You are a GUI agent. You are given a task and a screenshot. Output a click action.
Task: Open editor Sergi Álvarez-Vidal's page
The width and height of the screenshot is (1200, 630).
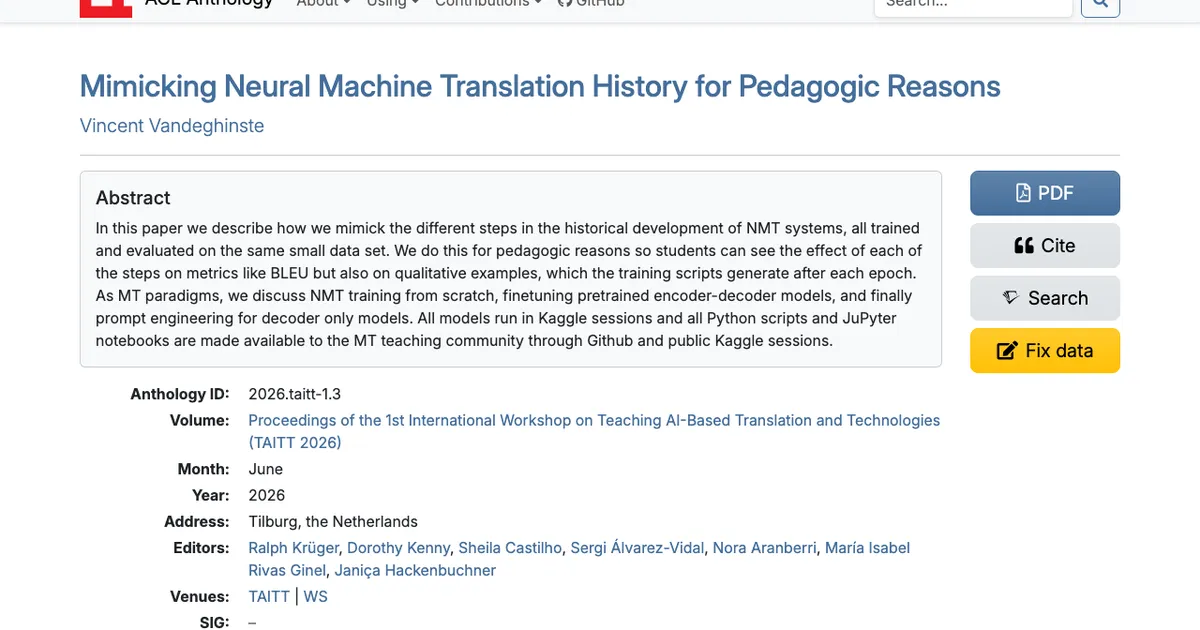[x=637, y=548]
